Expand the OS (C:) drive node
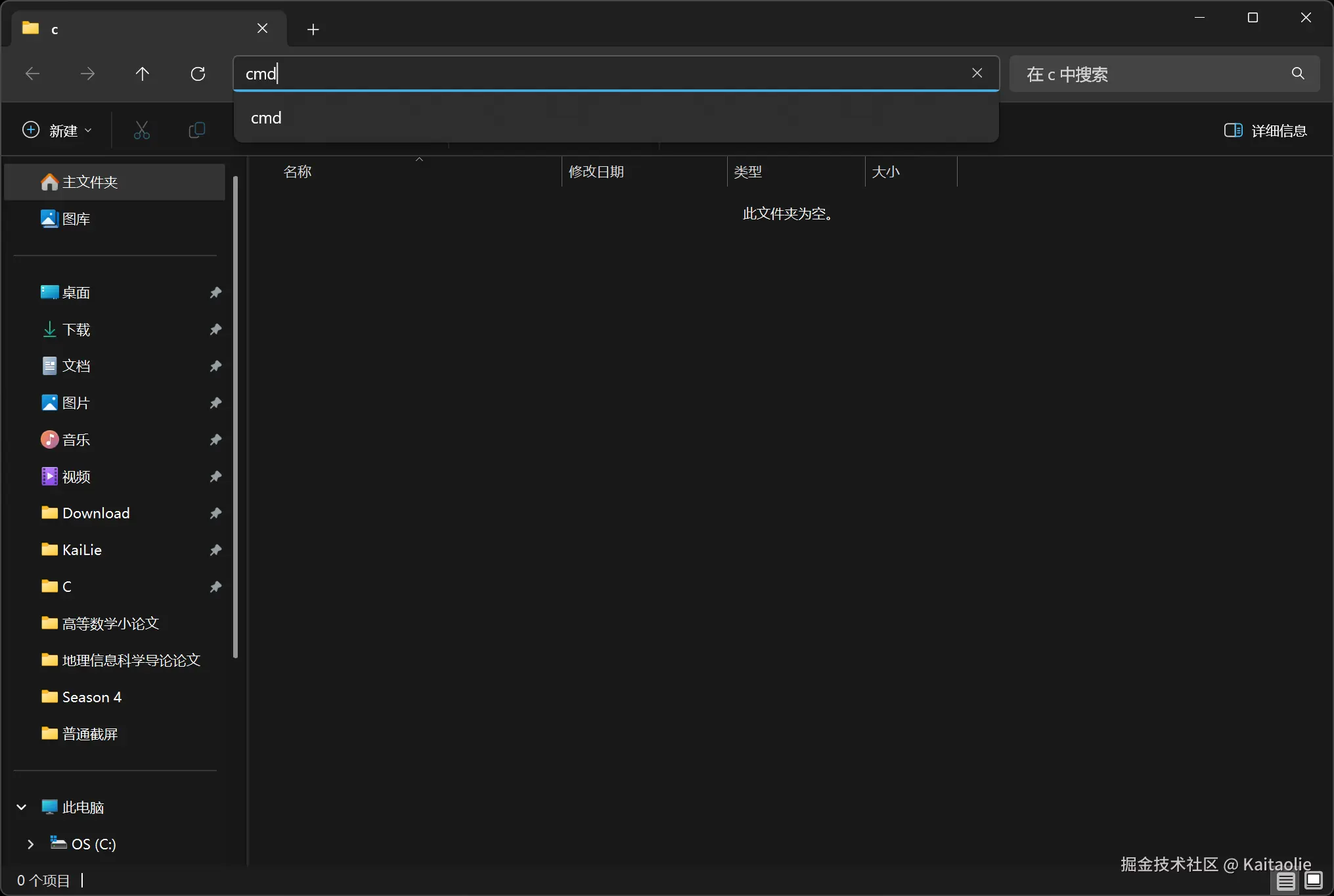Image resolution: width=1334 pixels, height=896 pixels. pos(30,844)
